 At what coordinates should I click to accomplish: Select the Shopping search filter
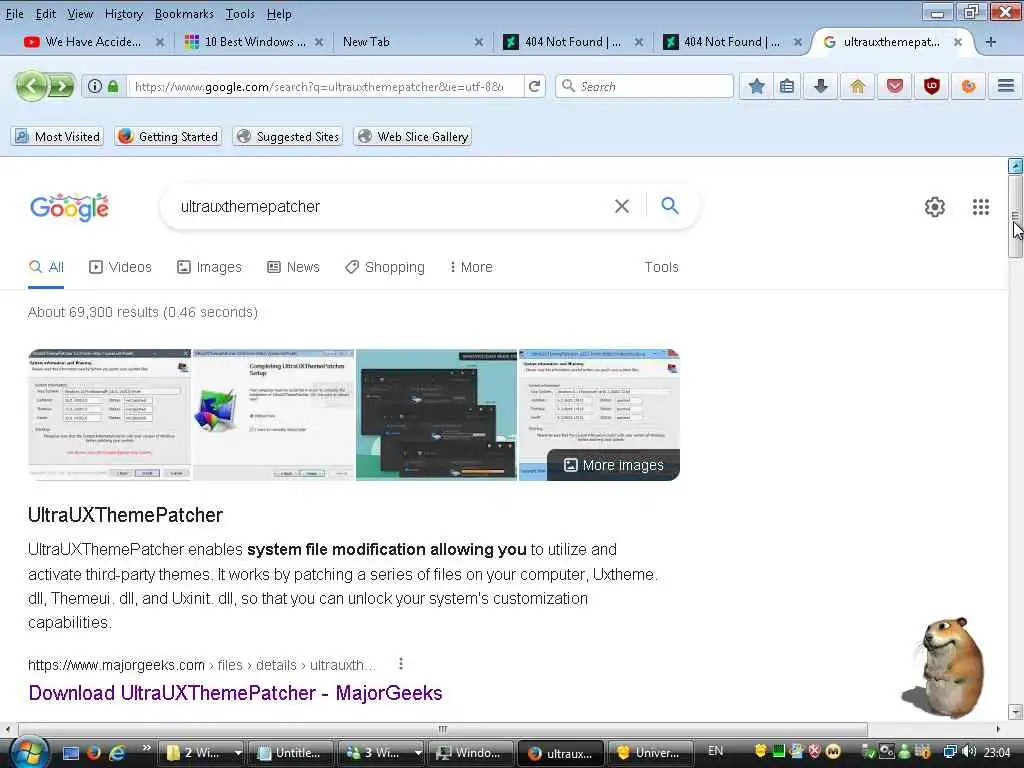pyautogui.click(x=385, y=267)
